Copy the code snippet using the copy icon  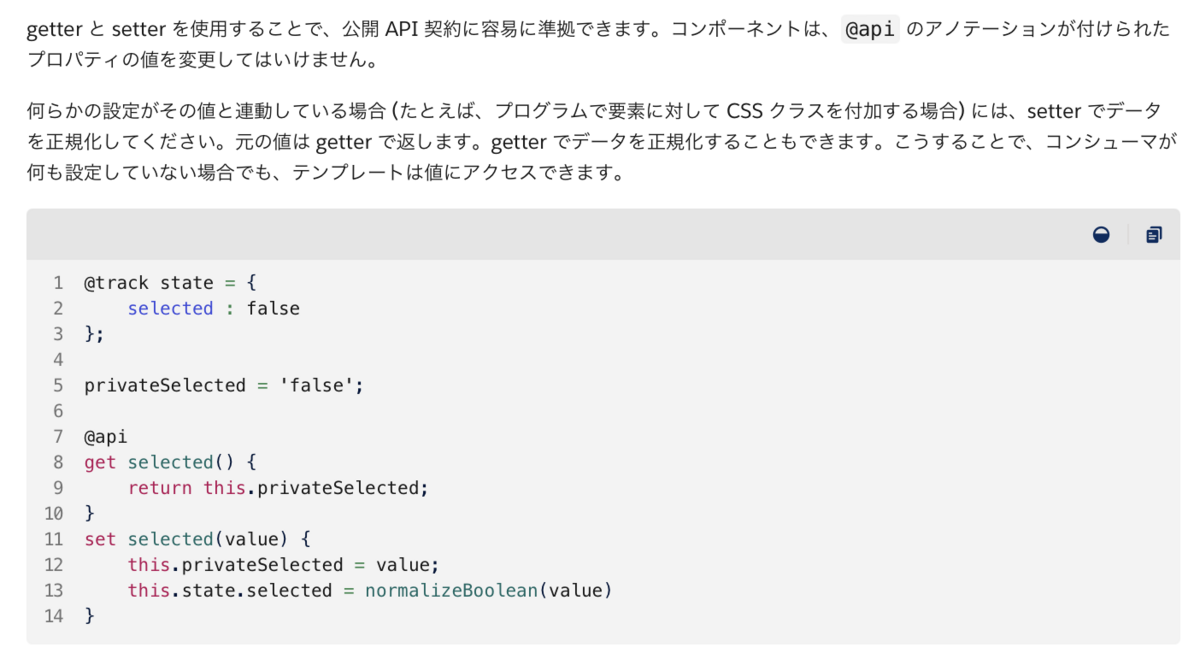1154,235
